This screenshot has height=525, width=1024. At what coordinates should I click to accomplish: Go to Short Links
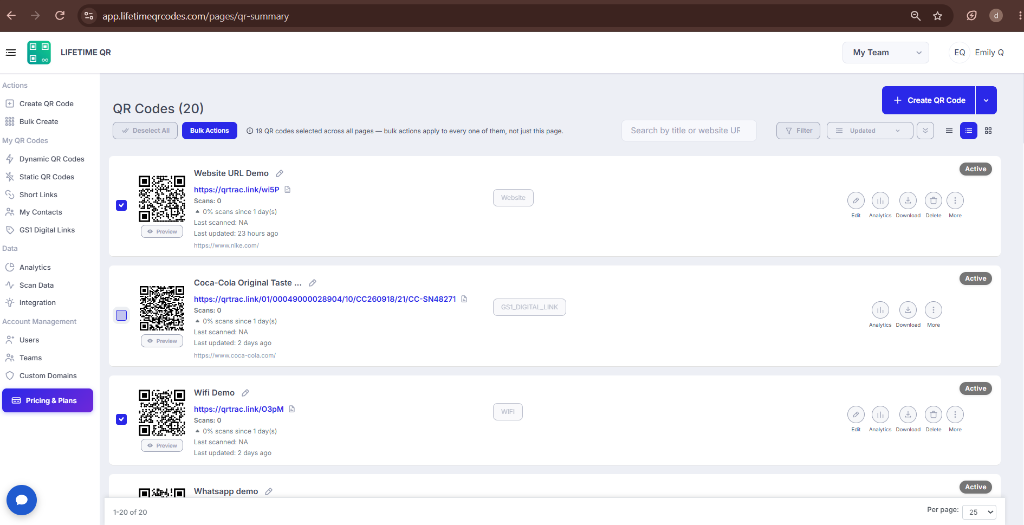coord(38,195)
